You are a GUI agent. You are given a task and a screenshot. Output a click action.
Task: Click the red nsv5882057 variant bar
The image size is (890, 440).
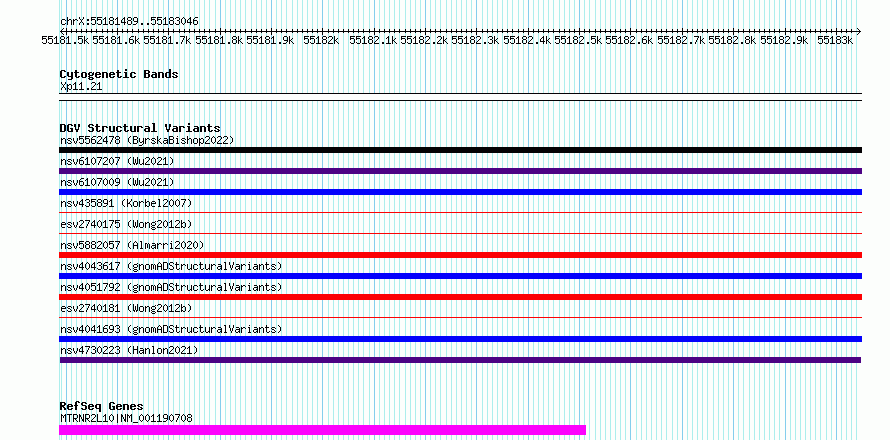pos(460,255)
